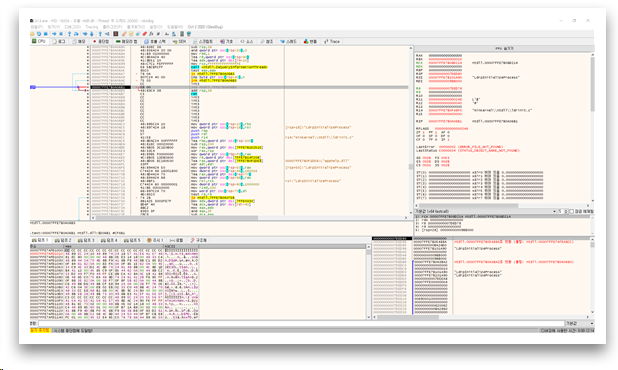Open the Symbols tab
The height and width of the screenshot is (370, 618).
click(227, 41)
